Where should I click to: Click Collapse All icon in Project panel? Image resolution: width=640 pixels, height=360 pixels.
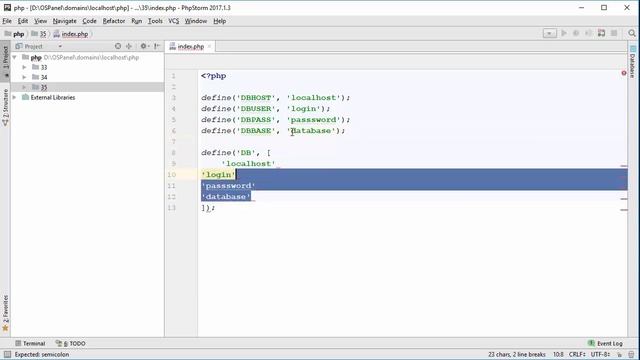click(x=129, y=46)
